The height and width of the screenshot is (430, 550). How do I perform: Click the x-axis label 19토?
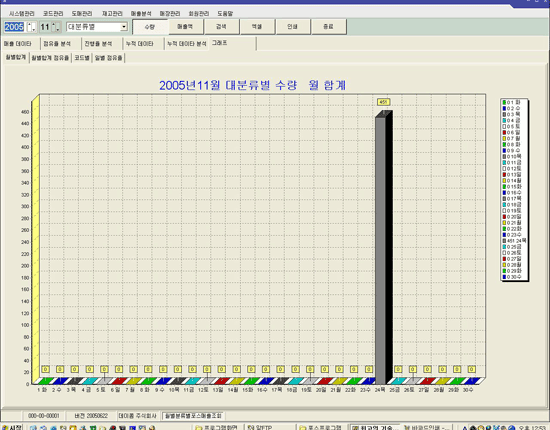point(307,390)
